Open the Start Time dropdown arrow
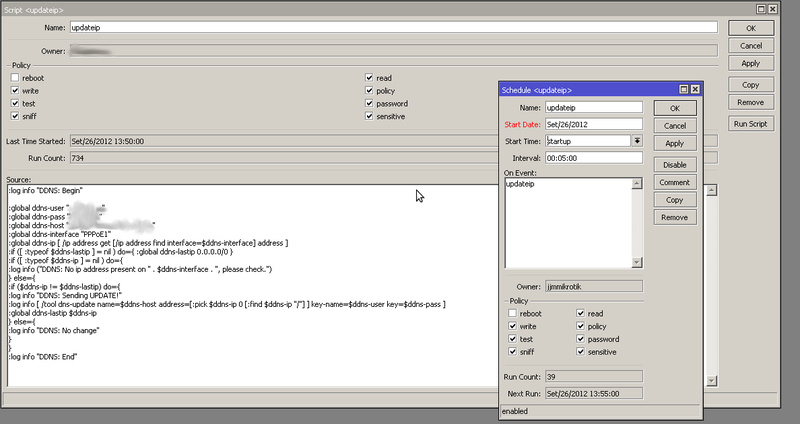 point(637,141)
